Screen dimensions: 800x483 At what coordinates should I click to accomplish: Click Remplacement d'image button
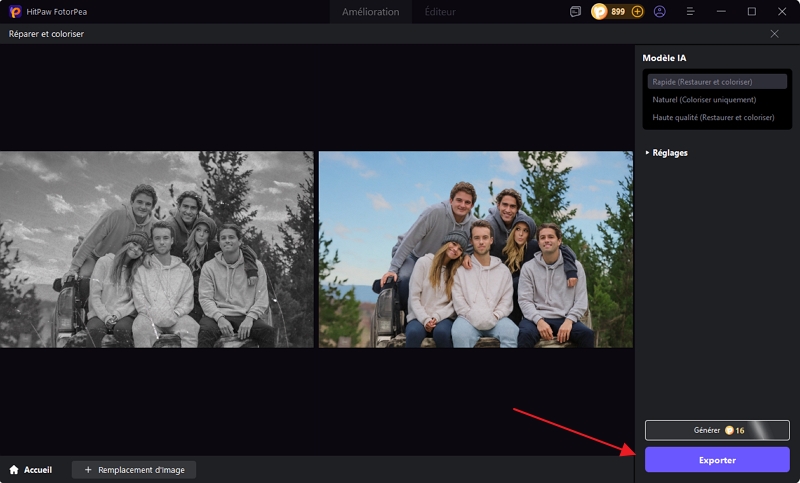tap(134, 469)
